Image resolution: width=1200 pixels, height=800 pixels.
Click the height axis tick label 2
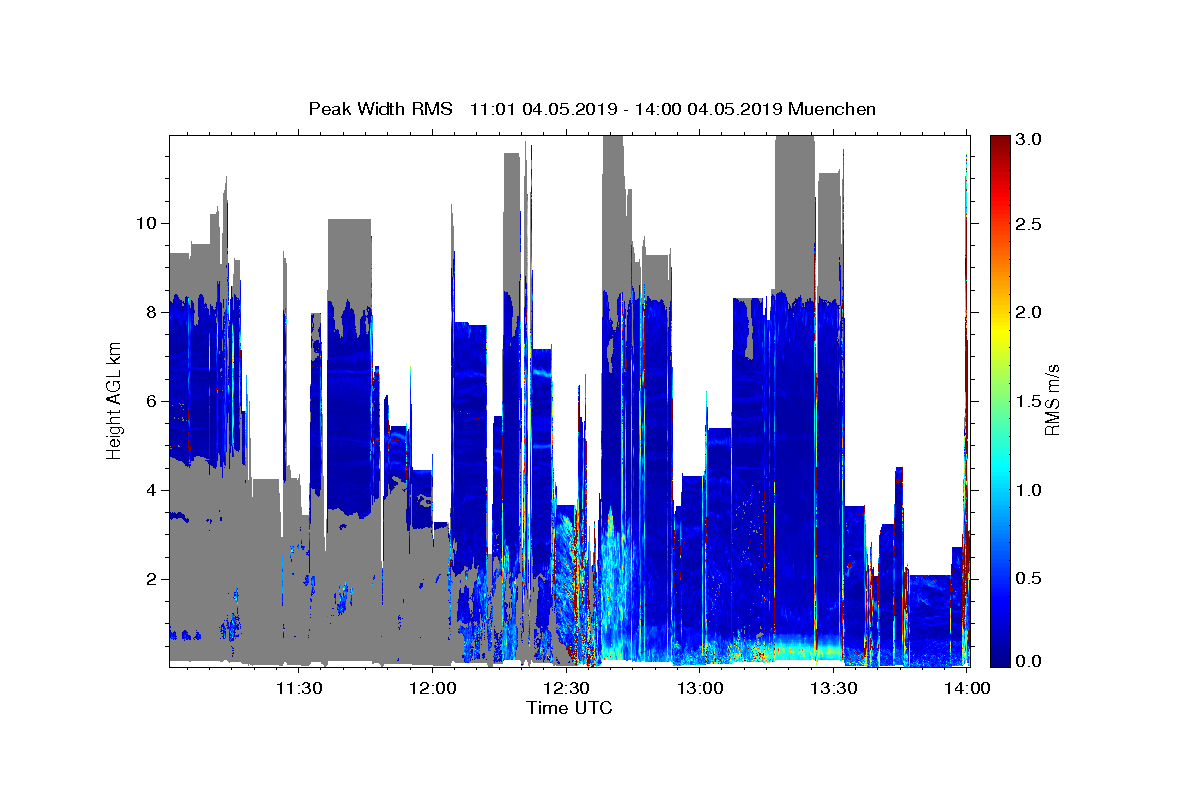pos(154,579)
